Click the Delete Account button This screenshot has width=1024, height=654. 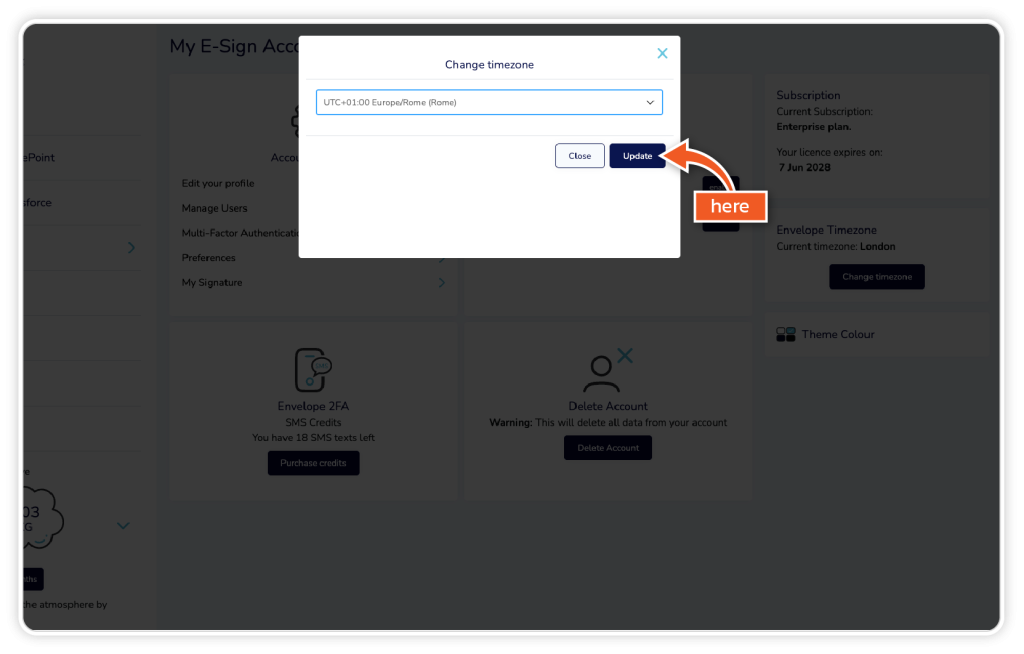pos(608,448)
